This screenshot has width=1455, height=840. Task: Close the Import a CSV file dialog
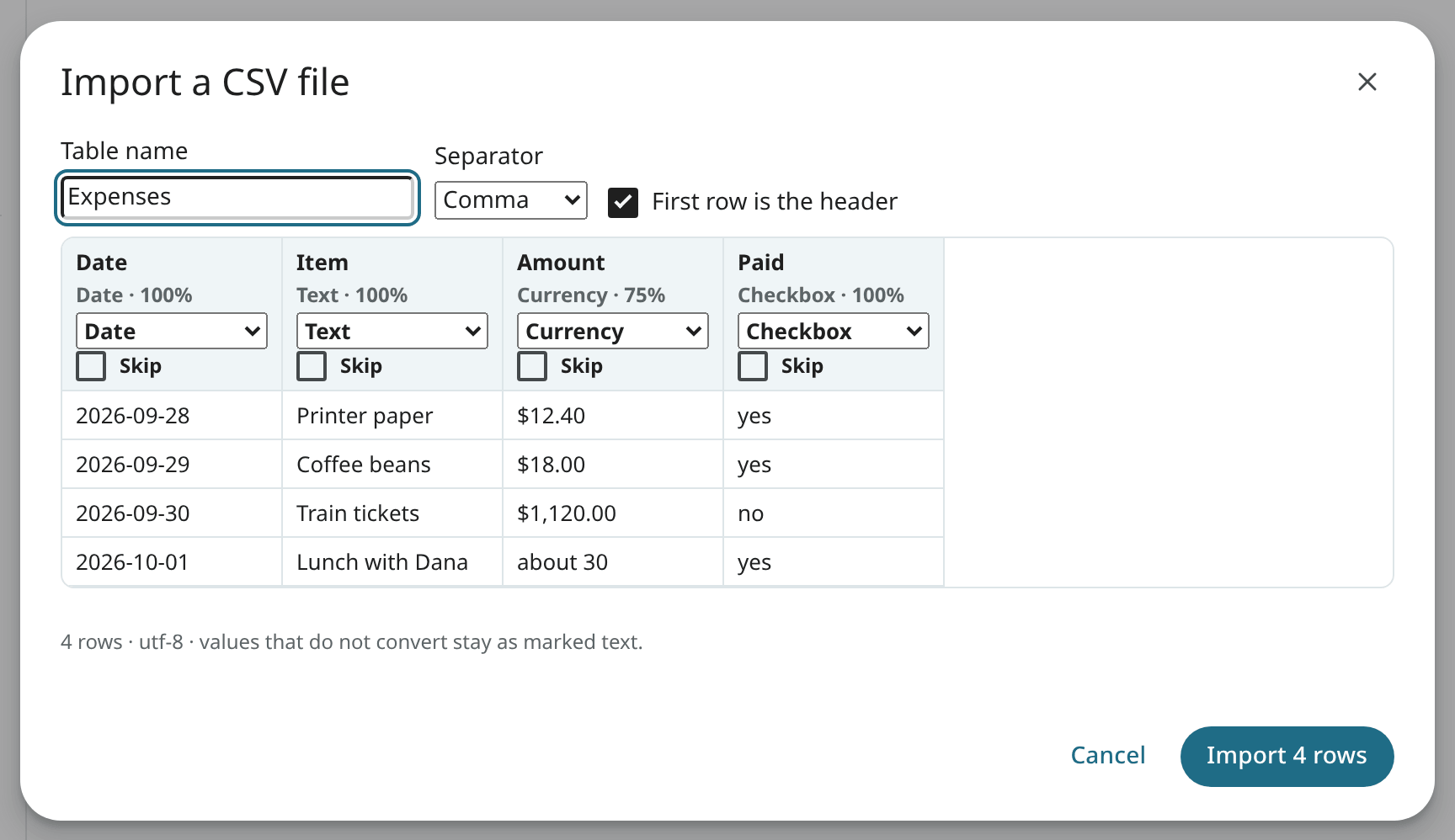1367,82
